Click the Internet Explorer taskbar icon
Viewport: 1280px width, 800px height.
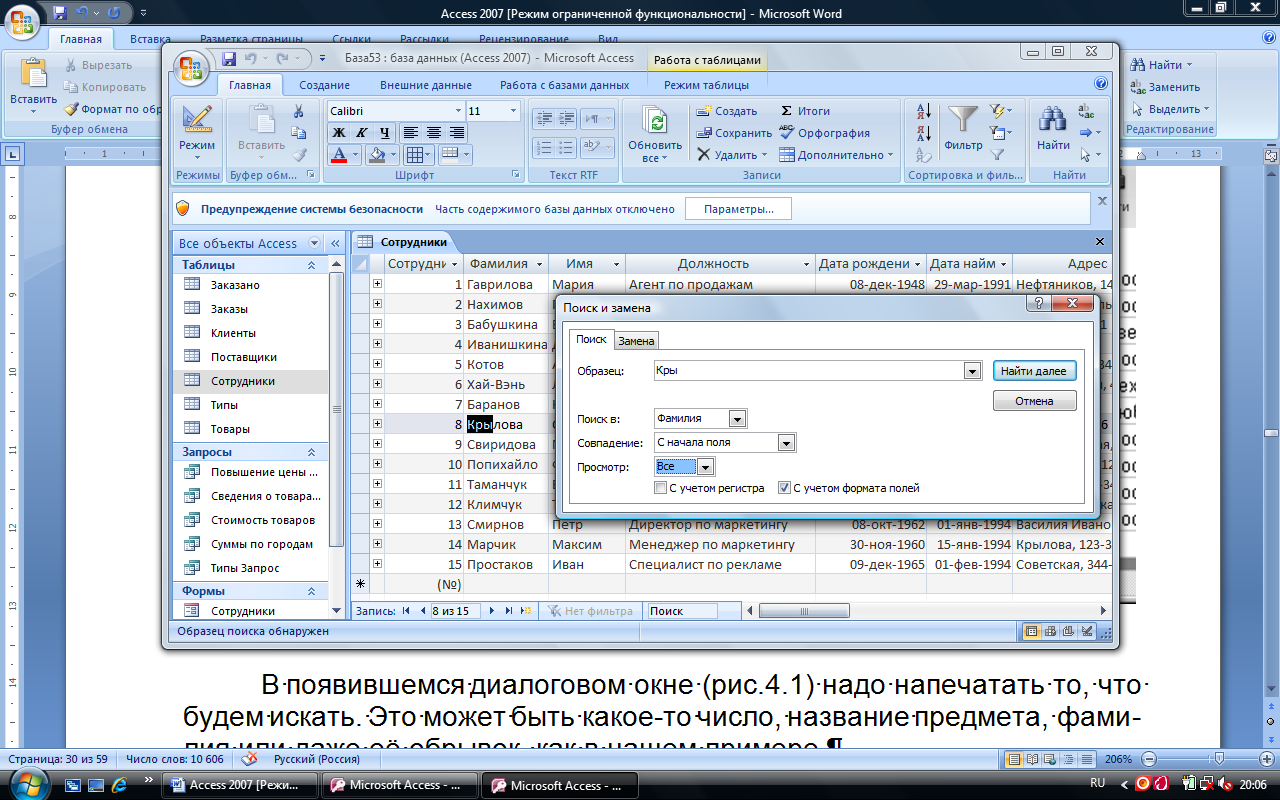pos(119,784)
